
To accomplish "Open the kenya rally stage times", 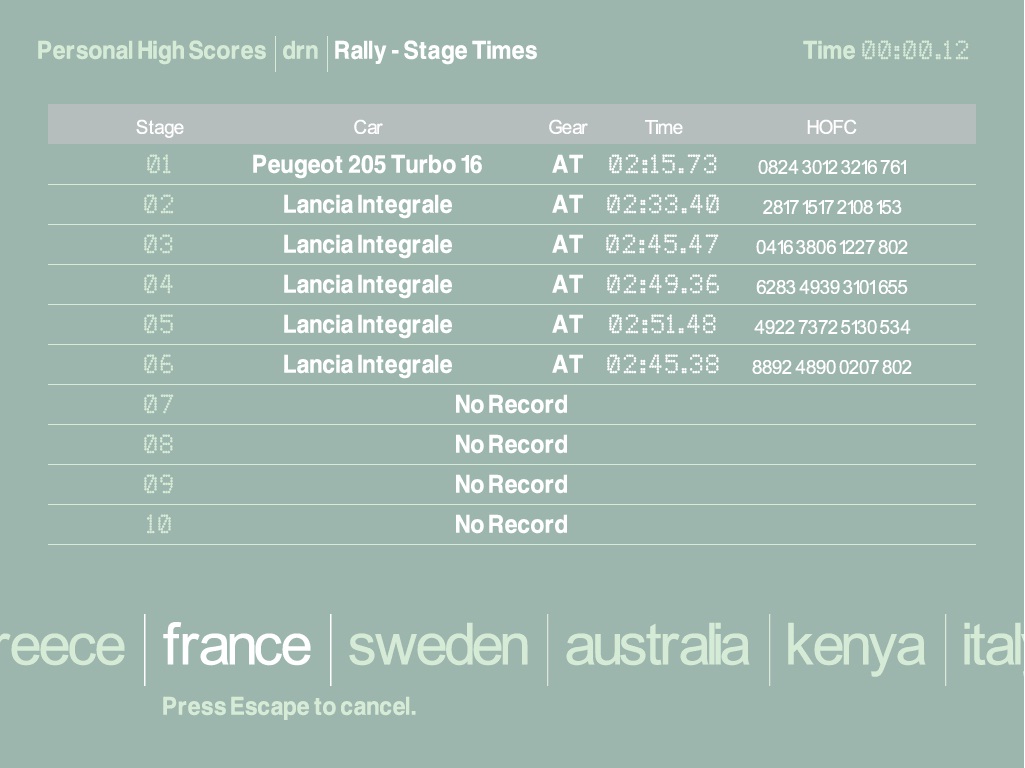I will click(856, 646).
